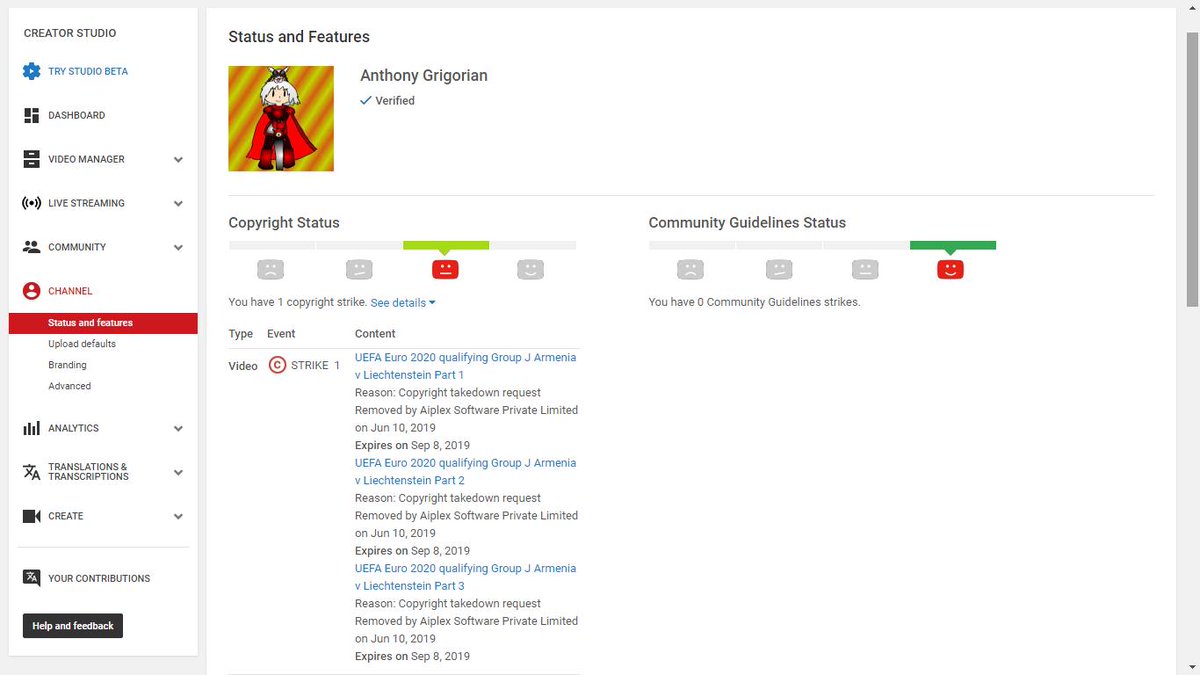Click the gray smiling face under Copyright Status
Image resolution: width=1200 pixels, height=675 pixels.
[x=530, y=269]
